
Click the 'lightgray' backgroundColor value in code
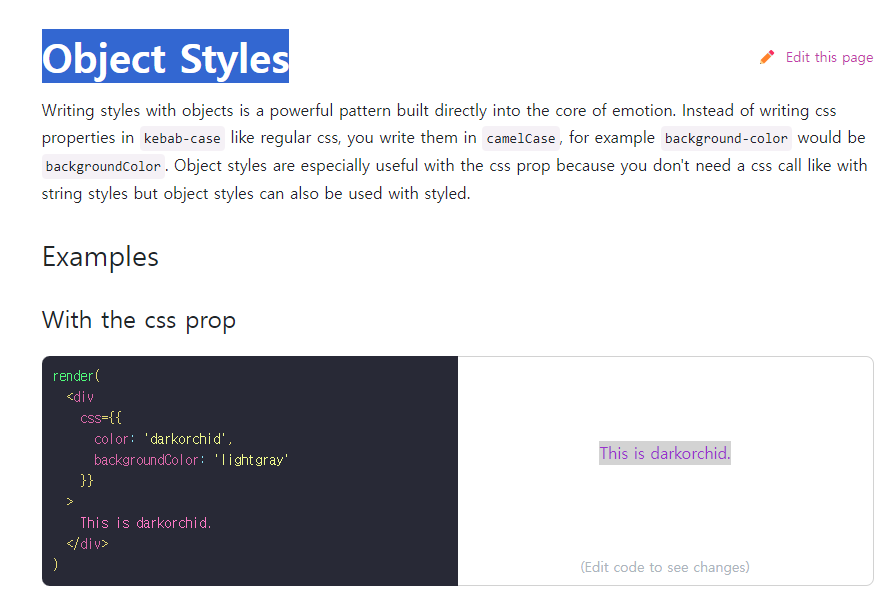[251, 460]
